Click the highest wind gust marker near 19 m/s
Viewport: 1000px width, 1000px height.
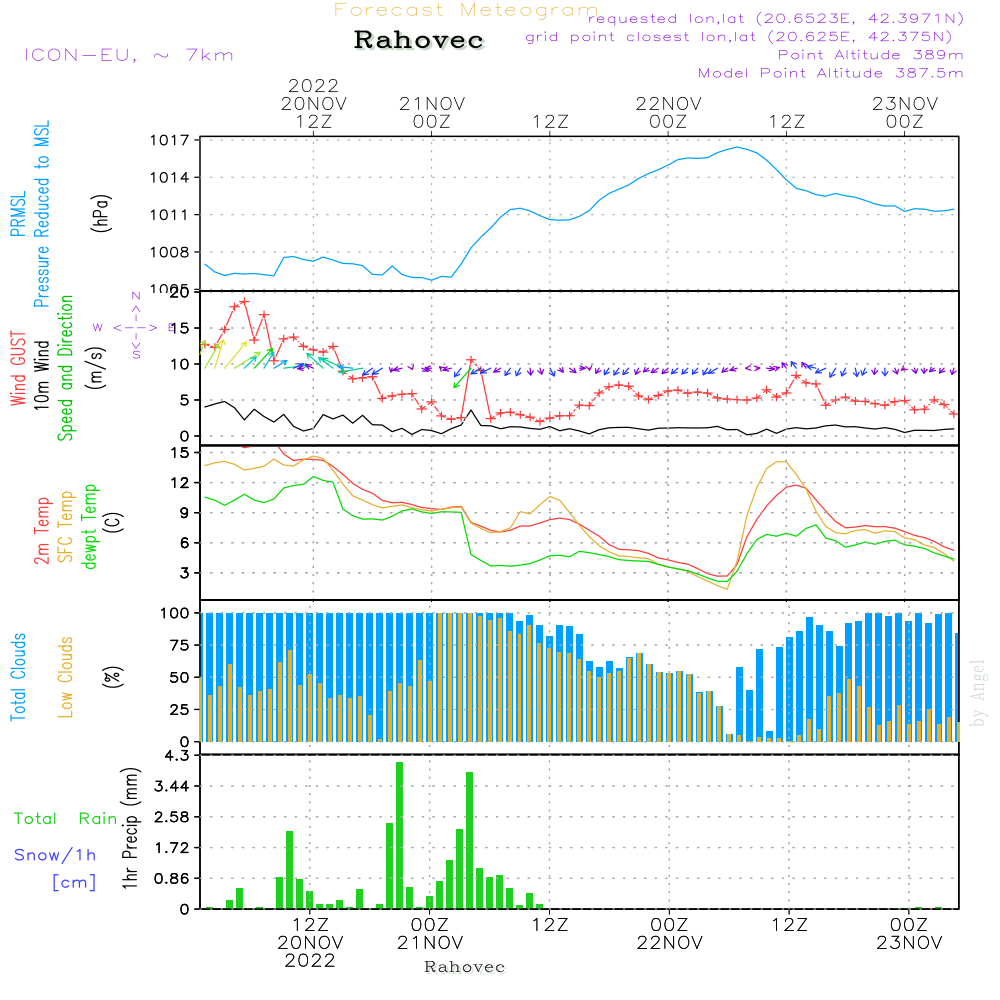244,302
